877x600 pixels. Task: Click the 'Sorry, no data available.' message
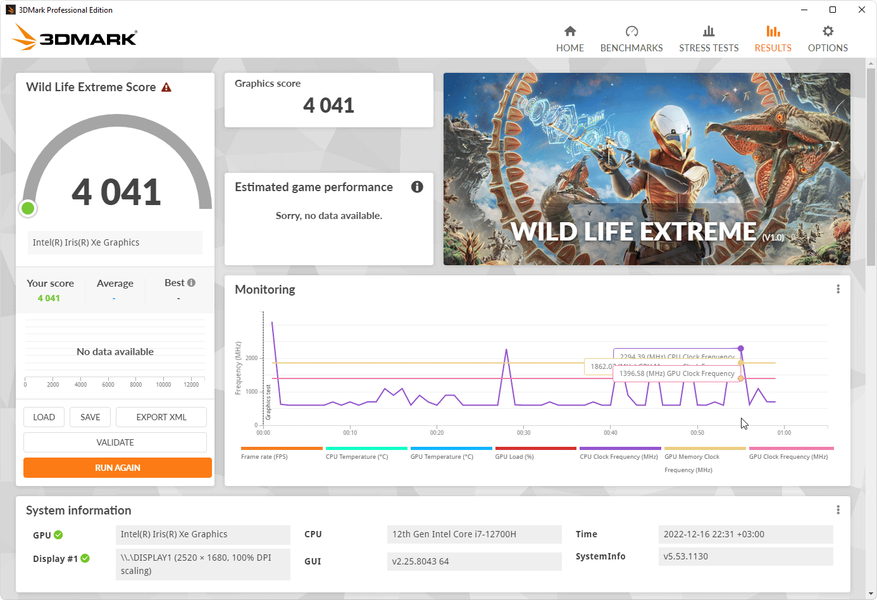pos(329,216)
